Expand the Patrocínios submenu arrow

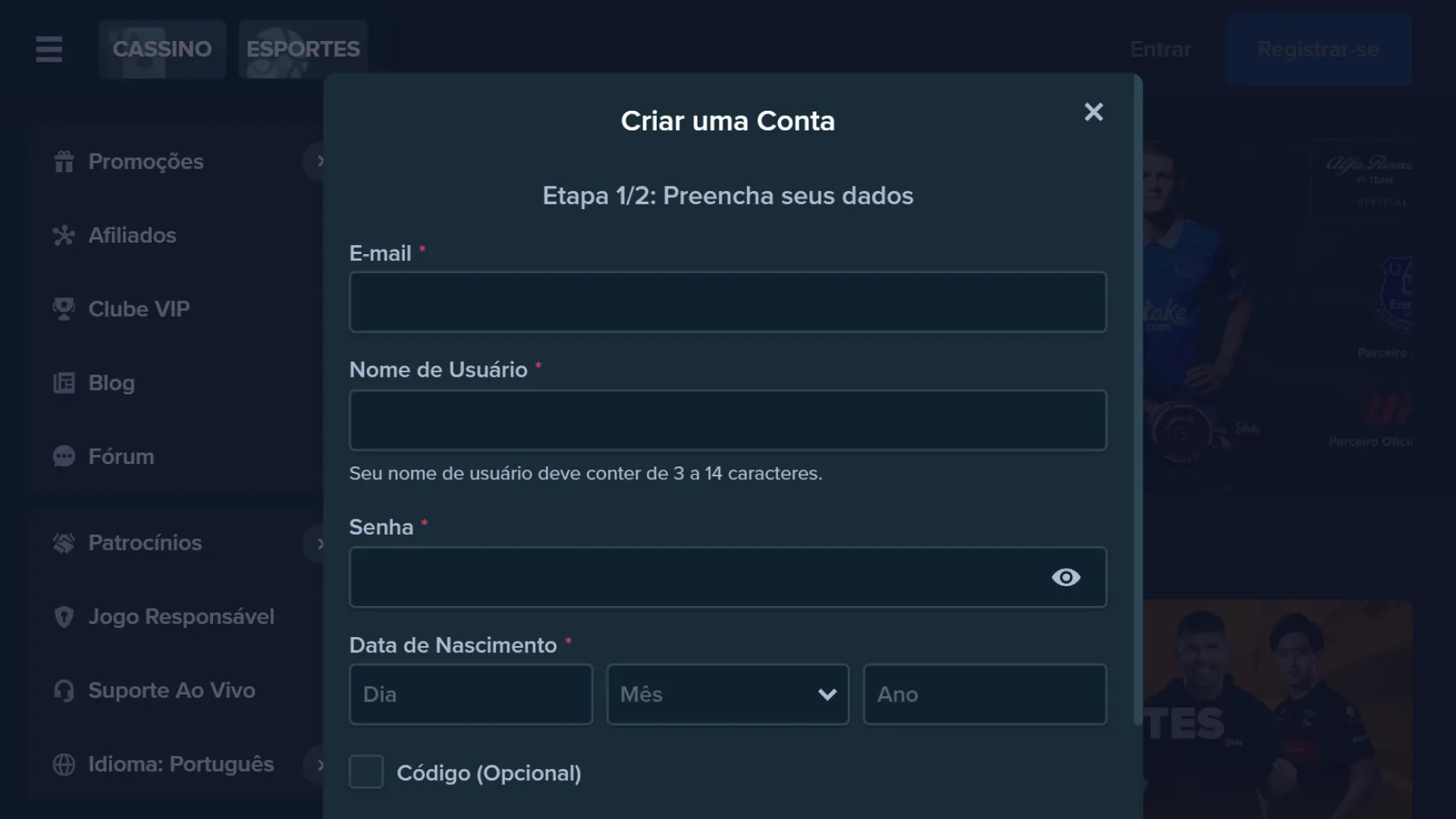[320, 542]
